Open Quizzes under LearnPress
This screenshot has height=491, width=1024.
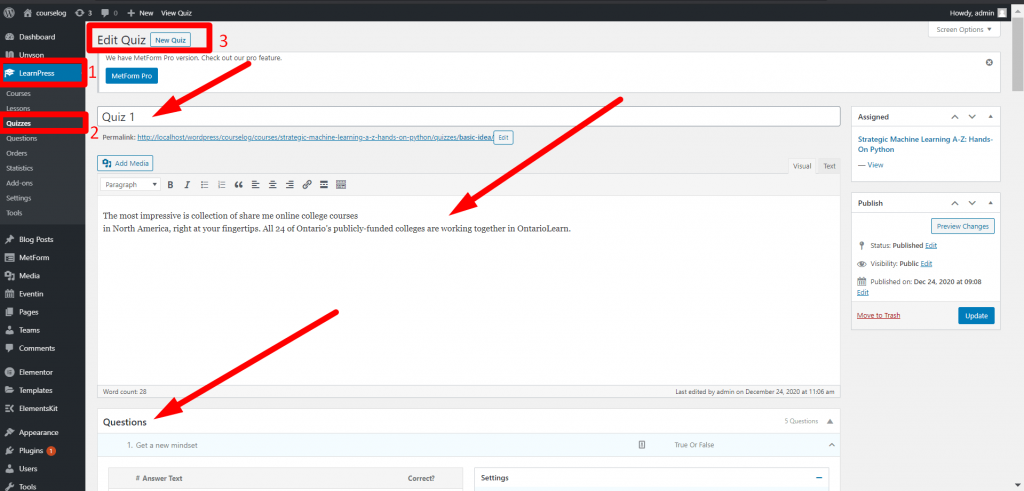tap(18, 123)
